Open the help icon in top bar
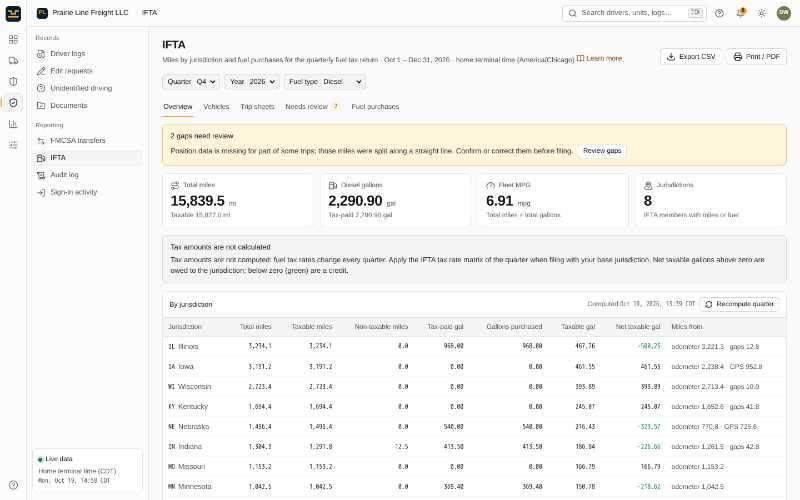800x500 pixels. (719, 13)
